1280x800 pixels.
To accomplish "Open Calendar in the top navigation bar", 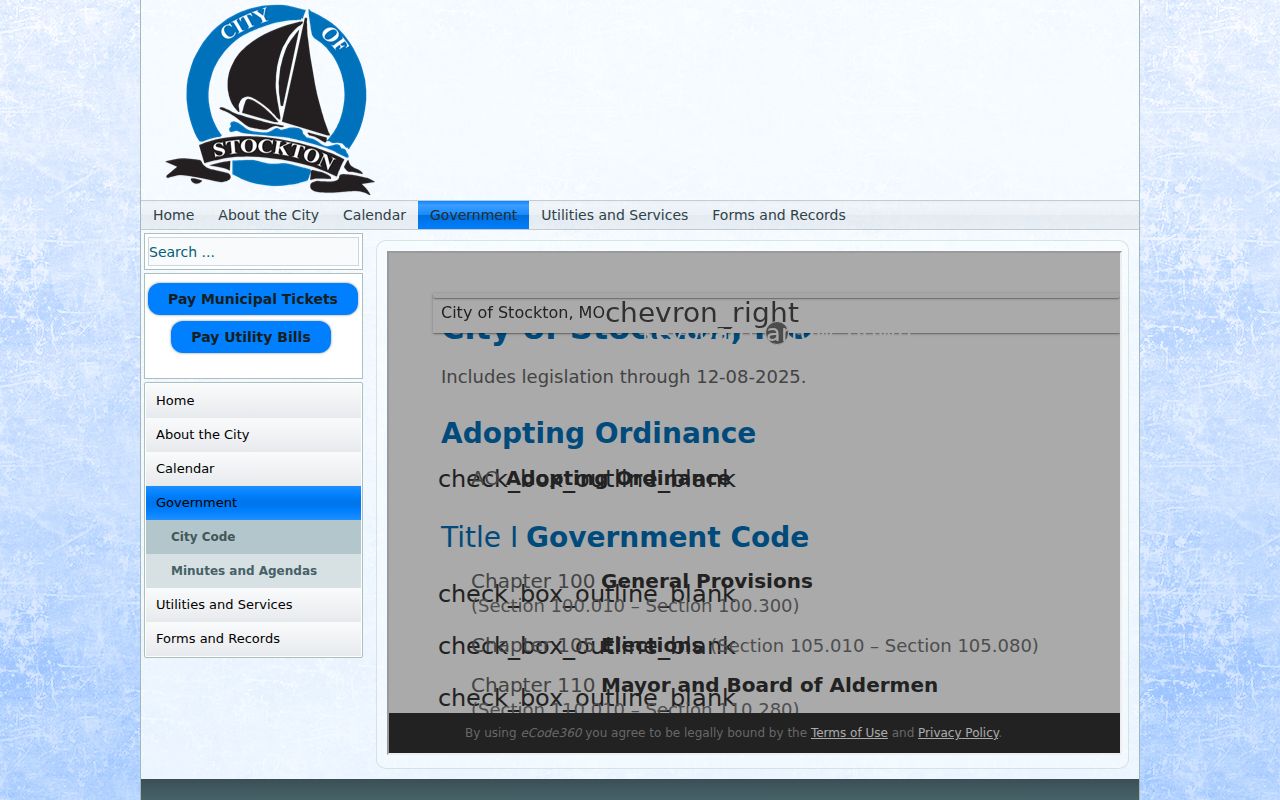I will pos(374,215).
